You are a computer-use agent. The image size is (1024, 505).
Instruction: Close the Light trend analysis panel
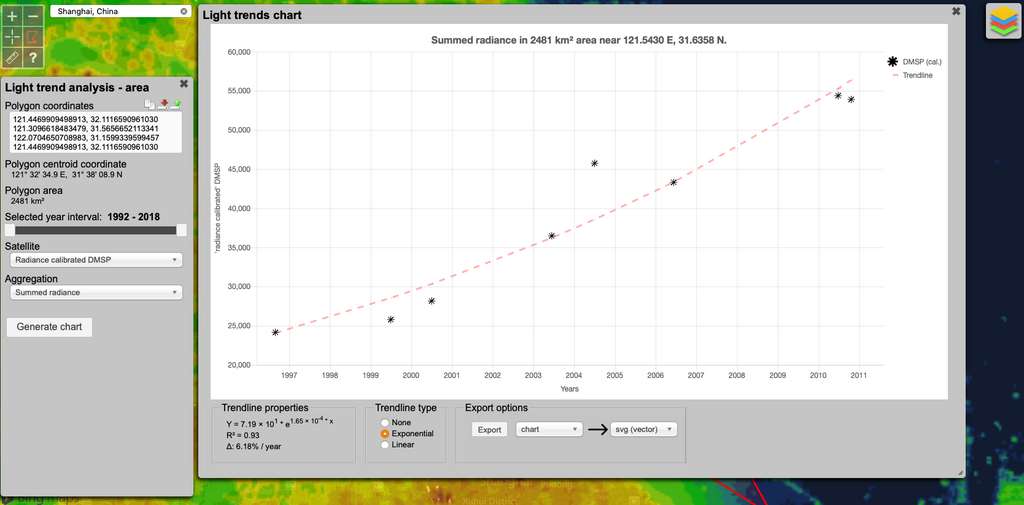(184, 84)
